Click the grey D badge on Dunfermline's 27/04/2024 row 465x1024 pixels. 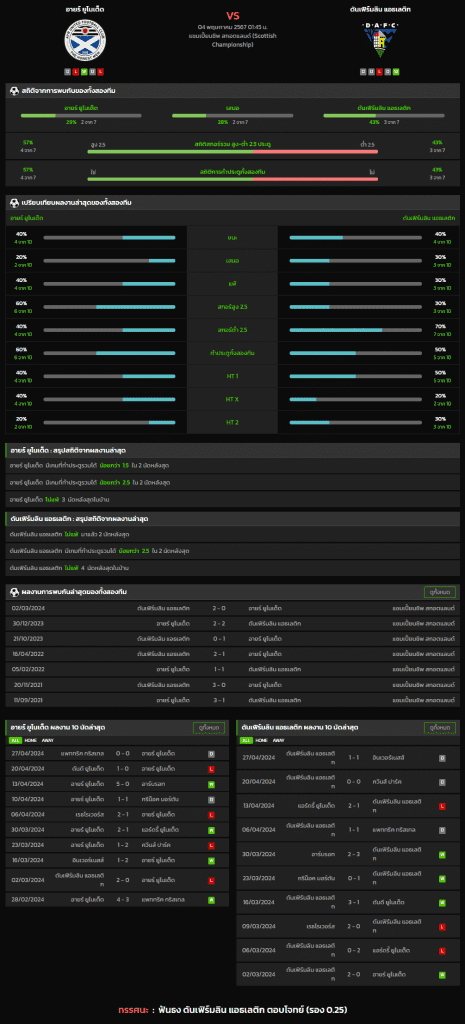coord(442,758)
